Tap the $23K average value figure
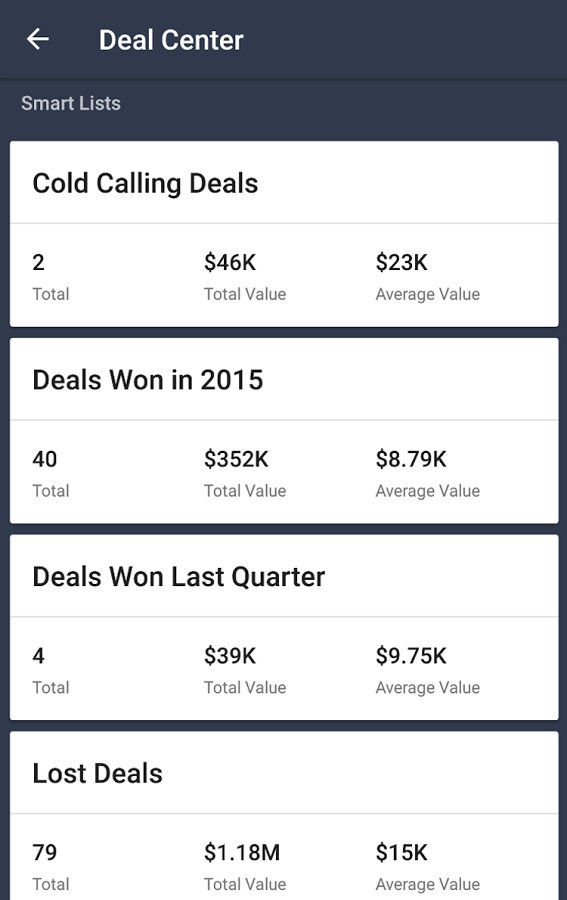 (401, 262)
